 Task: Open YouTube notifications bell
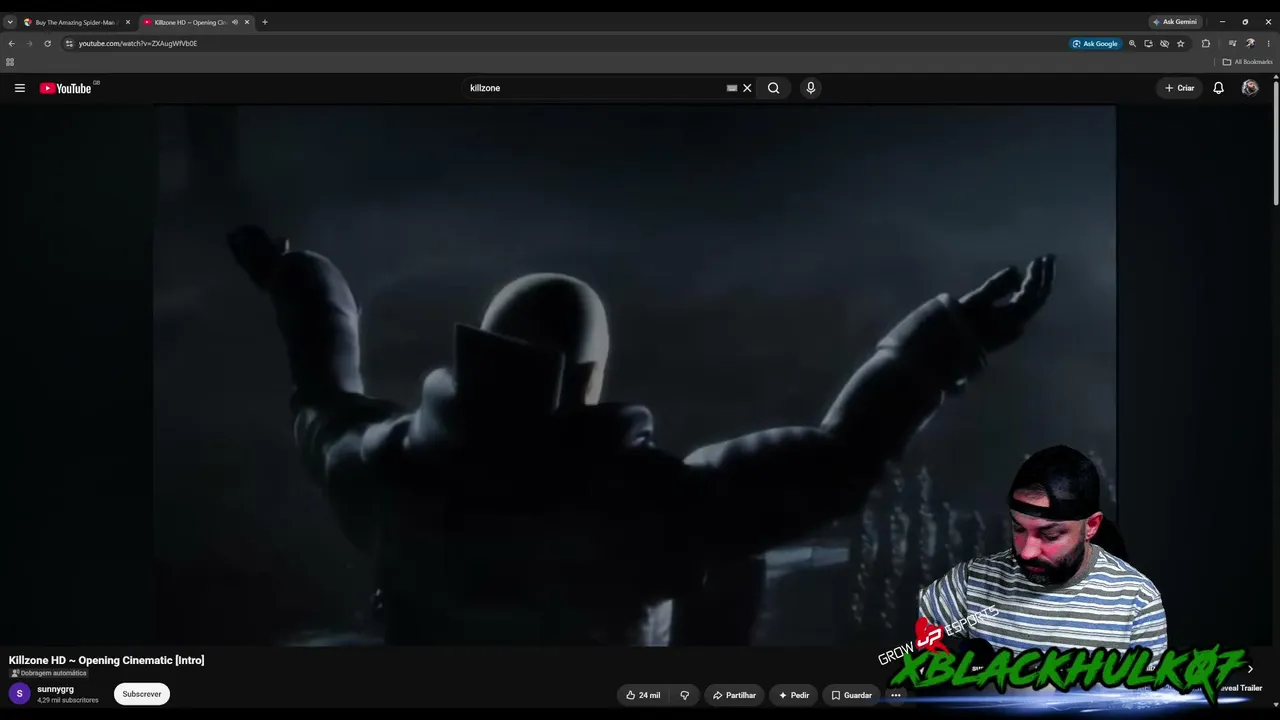point(1218,88)
